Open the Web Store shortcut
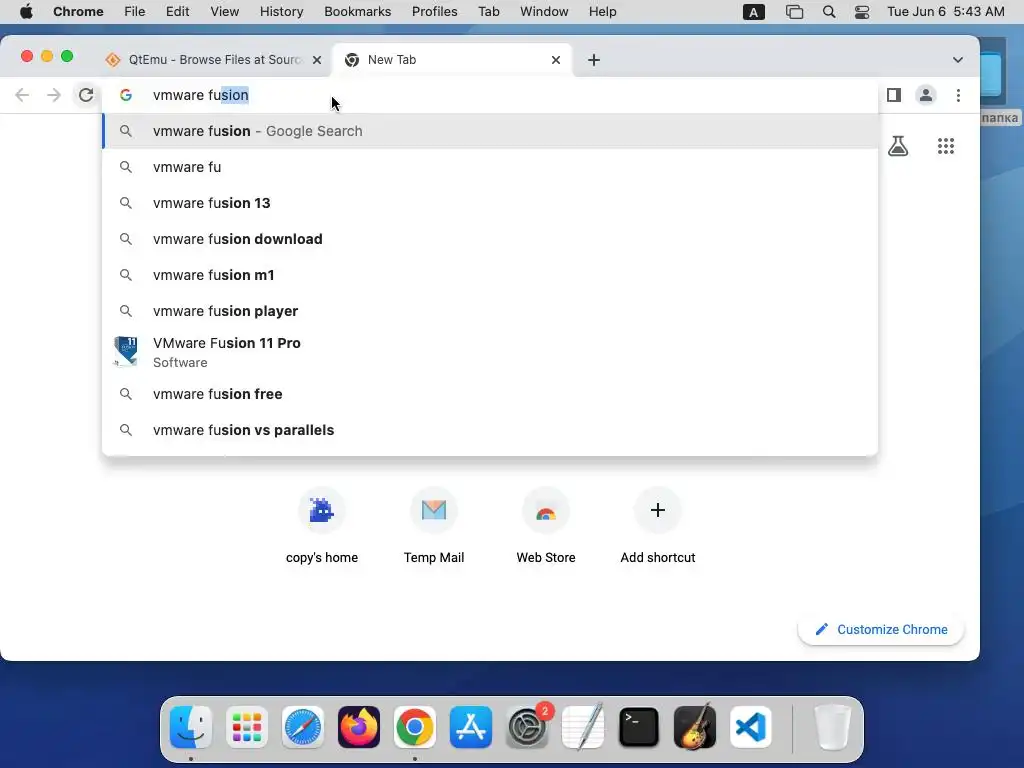1024x768 pixels. pos(546,526)
